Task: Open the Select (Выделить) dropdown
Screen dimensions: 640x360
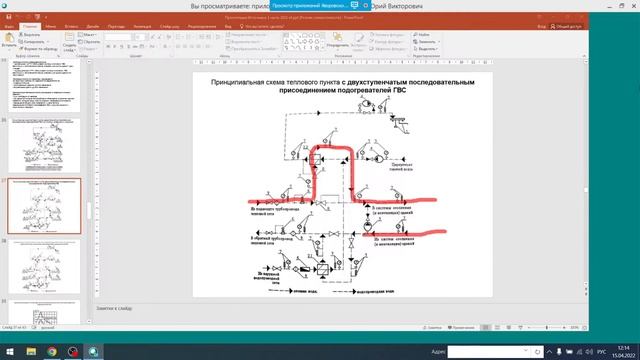Action: (x=425, y=49)
